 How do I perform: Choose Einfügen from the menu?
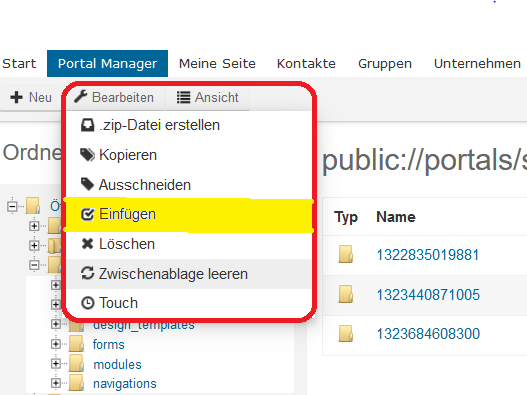(189, 214)
